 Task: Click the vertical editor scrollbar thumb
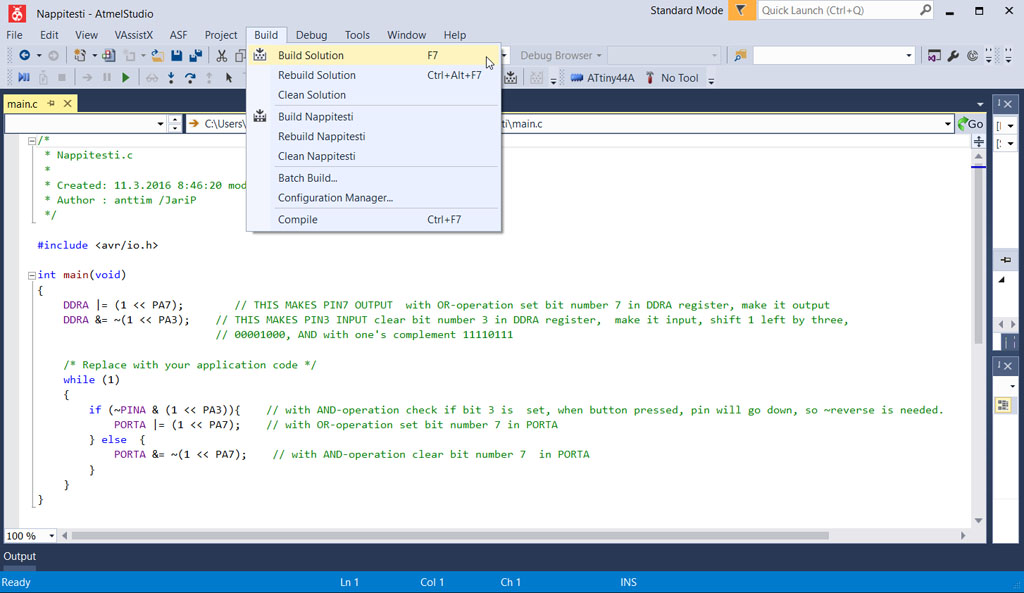click(x=978, y=255)
